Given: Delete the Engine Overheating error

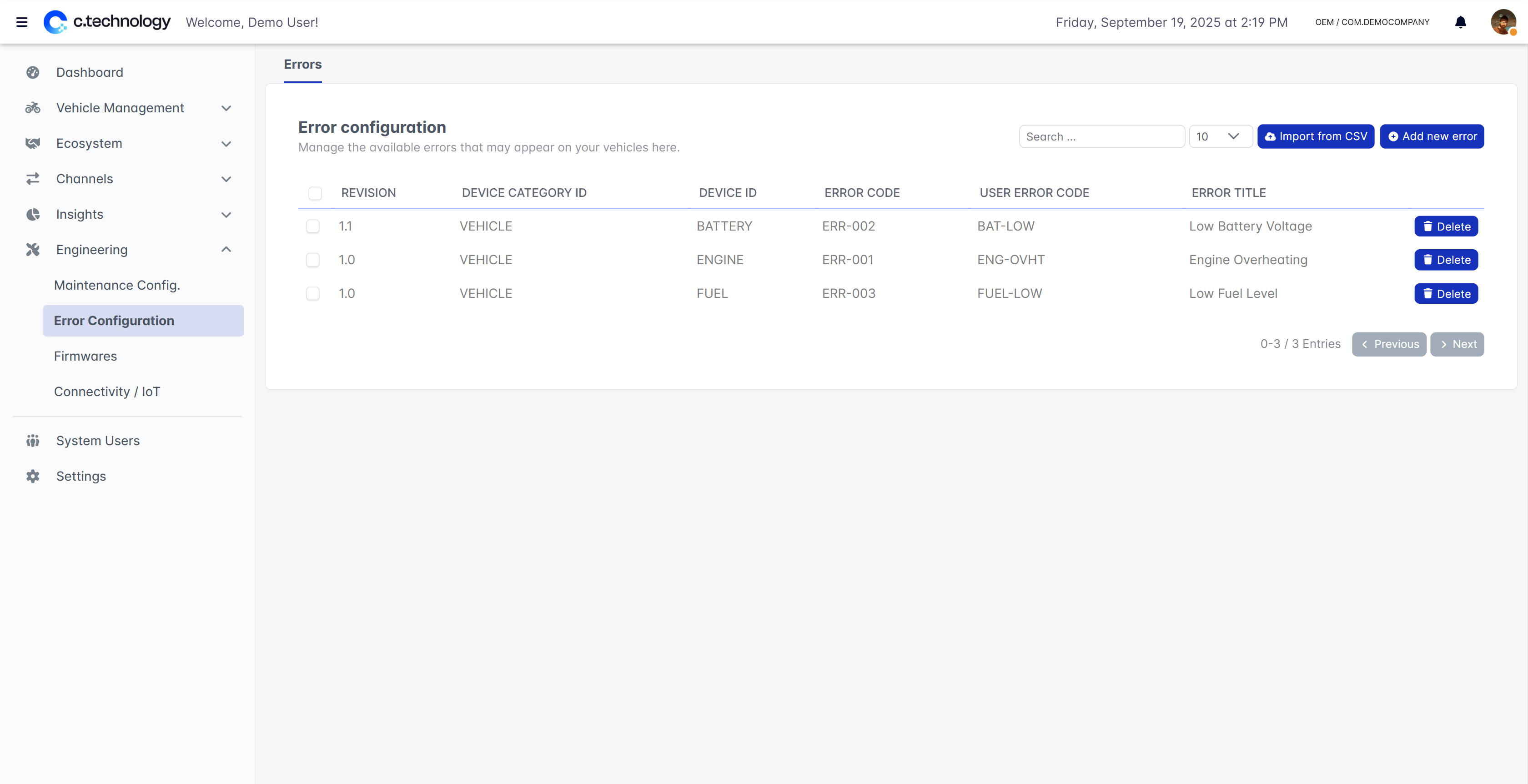Looking at the screenshot, I should click(1446, 260).
